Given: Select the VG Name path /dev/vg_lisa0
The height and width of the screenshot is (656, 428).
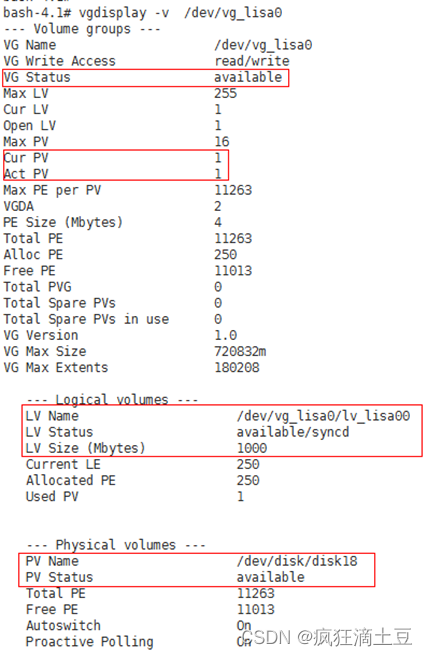Looking at the screenshot, I should [x=263, y=45].
